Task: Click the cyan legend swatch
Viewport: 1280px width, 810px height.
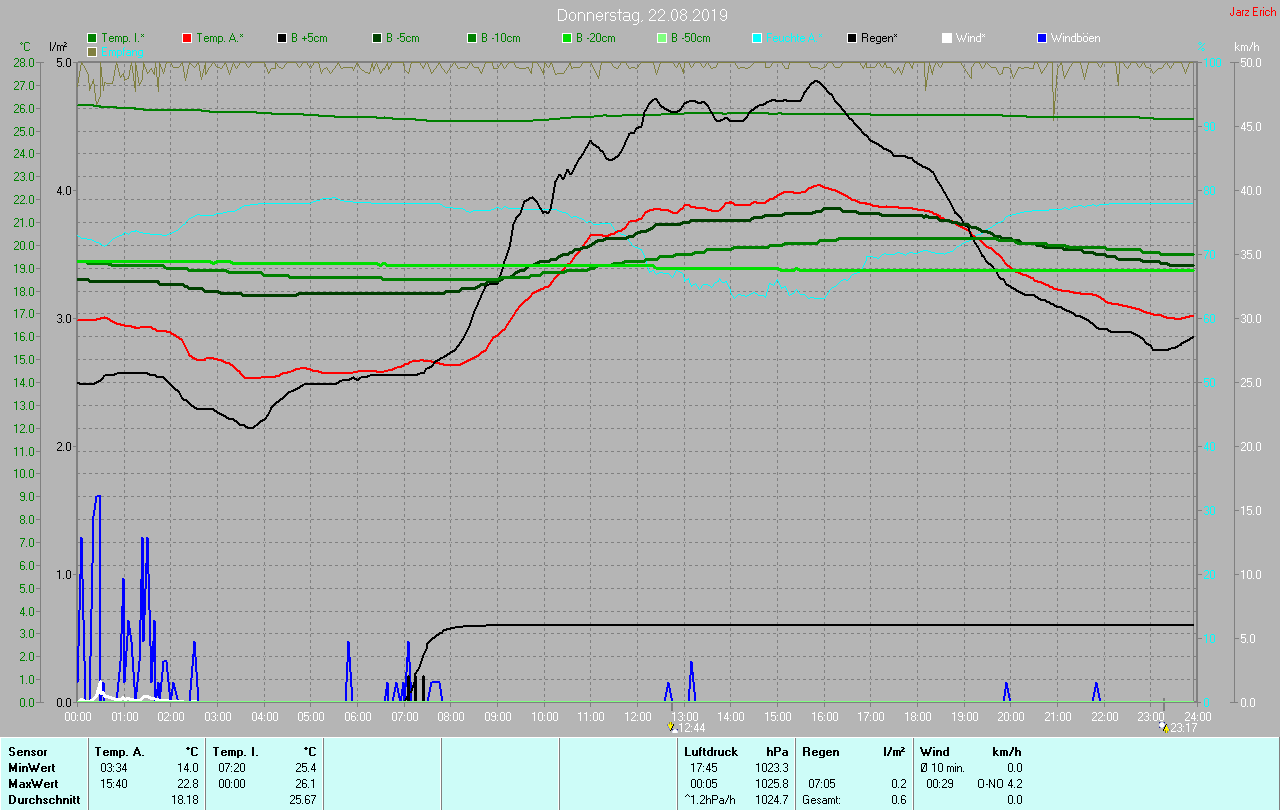Action: coord(756,38)
